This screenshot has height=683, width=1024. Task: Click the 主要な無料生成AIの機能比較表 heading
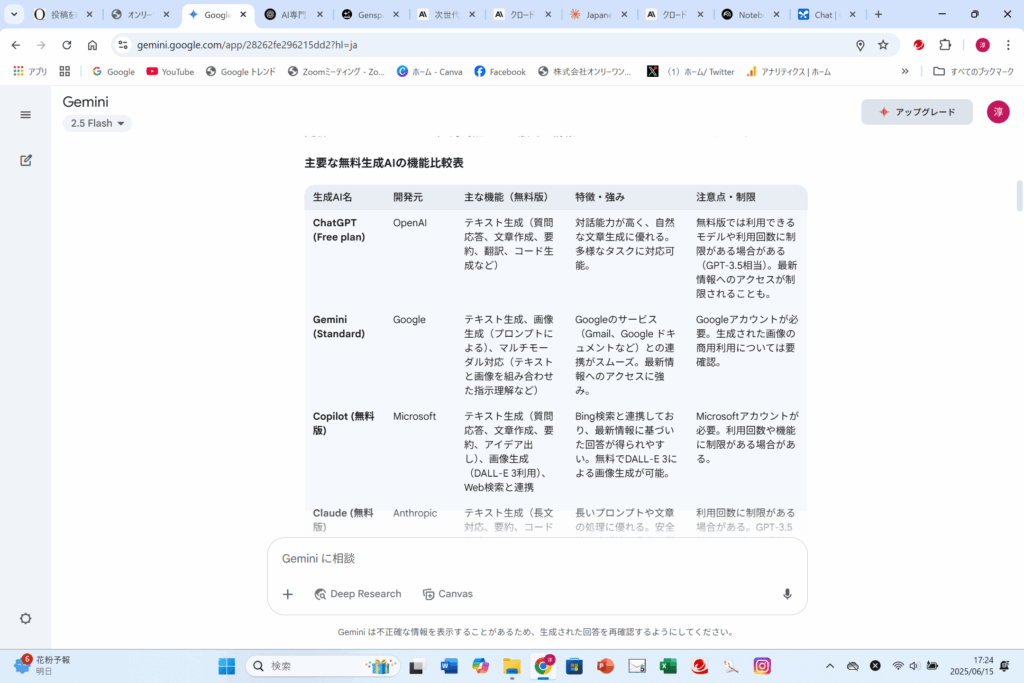point(384,163)
